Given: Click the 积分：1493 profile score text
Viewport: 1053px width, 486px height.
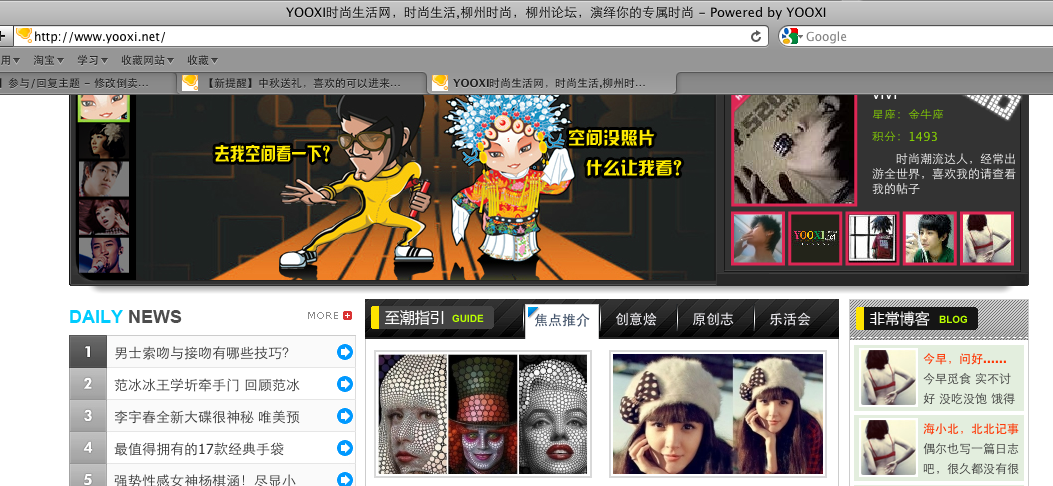Looking at the screenshot, I should pyautogui.click(x=905, y=136).
